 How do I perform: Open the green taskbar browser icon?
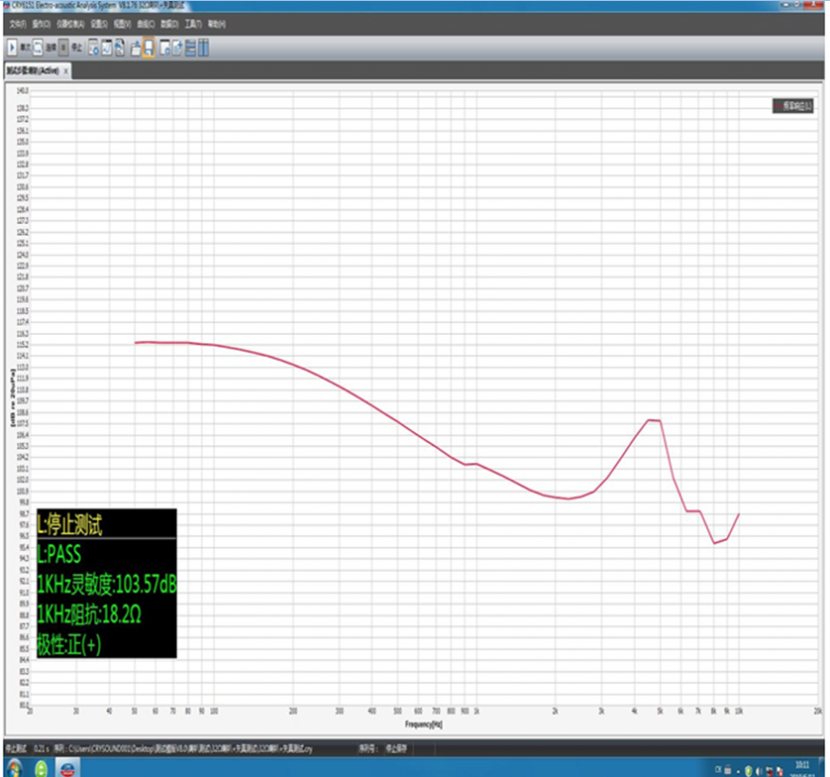point(41,768)
